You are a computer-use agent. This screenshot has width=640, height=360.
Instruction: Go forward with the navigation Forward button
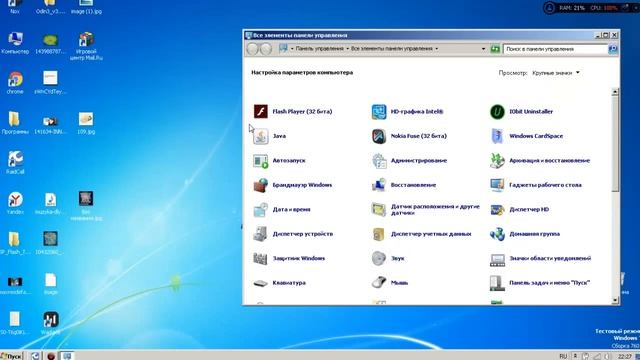click(266, 49)
